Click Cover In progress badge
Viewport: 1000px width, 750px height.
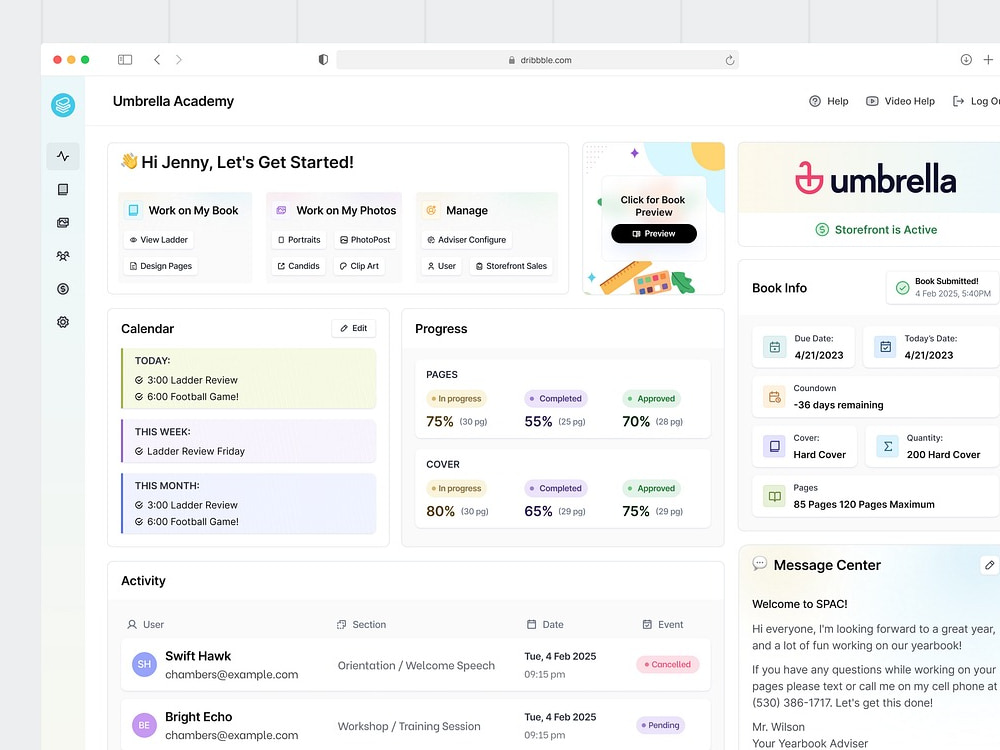coord(456,489)
